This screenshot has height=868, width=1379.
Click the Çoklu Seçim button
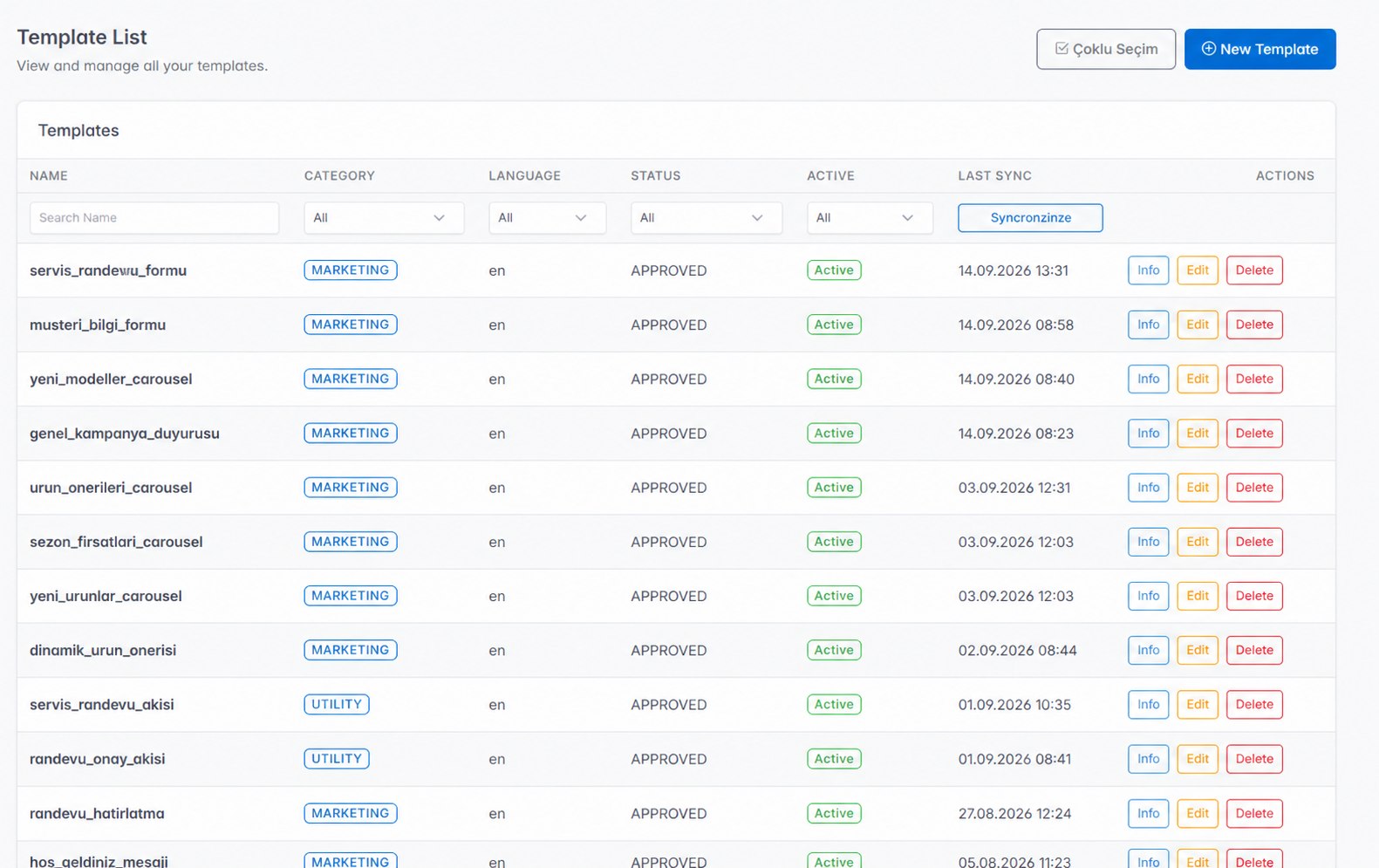click(1106, 49)
